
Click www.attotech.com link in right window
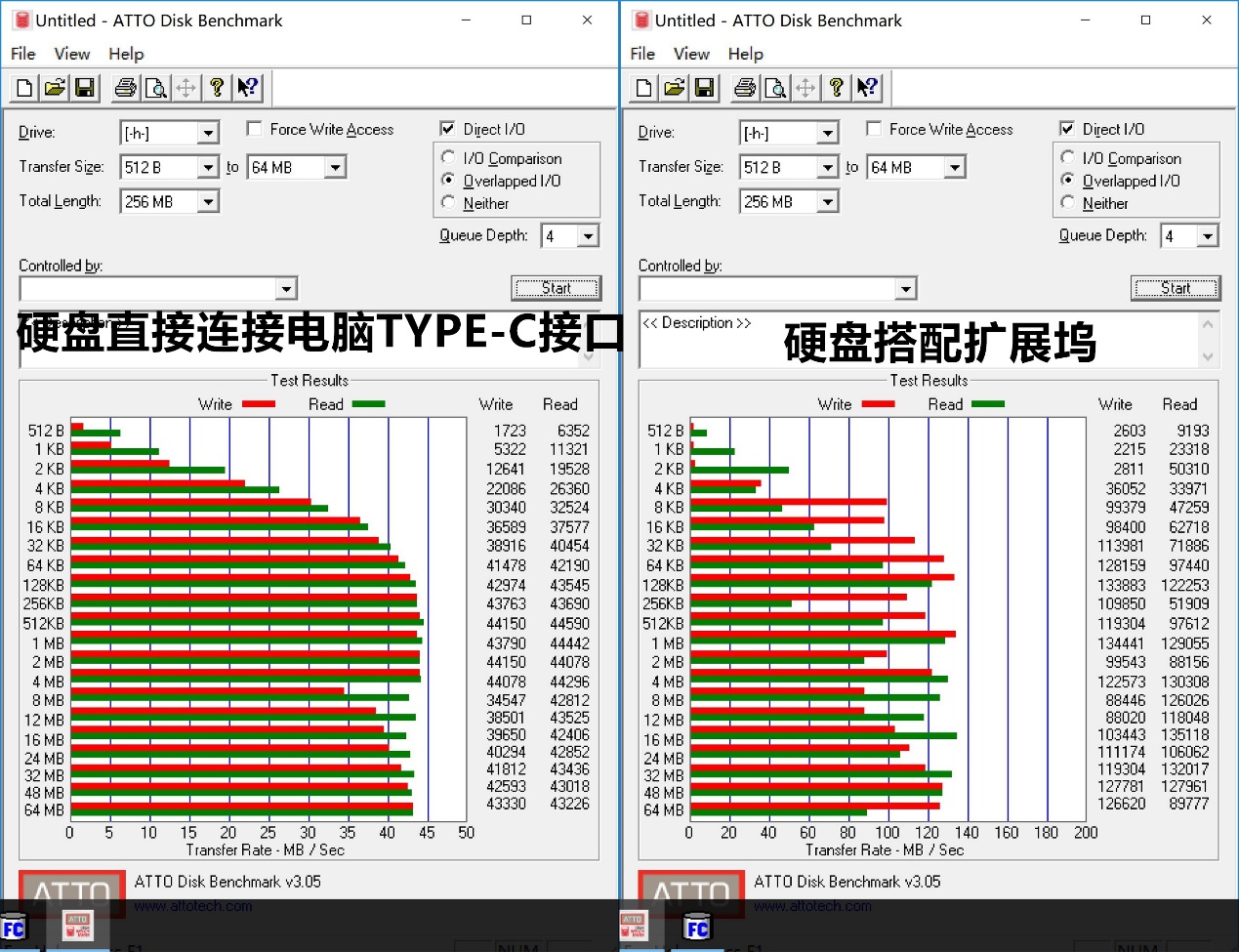(812, 906)
